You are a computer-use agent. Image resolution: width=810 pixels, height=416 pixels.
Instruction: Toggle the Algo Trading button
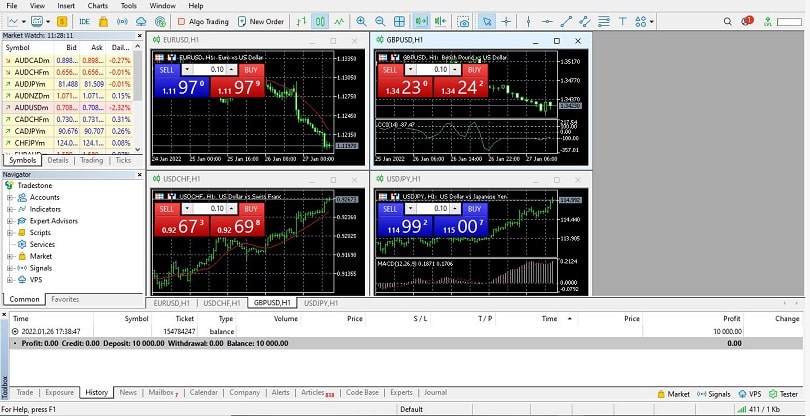203,22
